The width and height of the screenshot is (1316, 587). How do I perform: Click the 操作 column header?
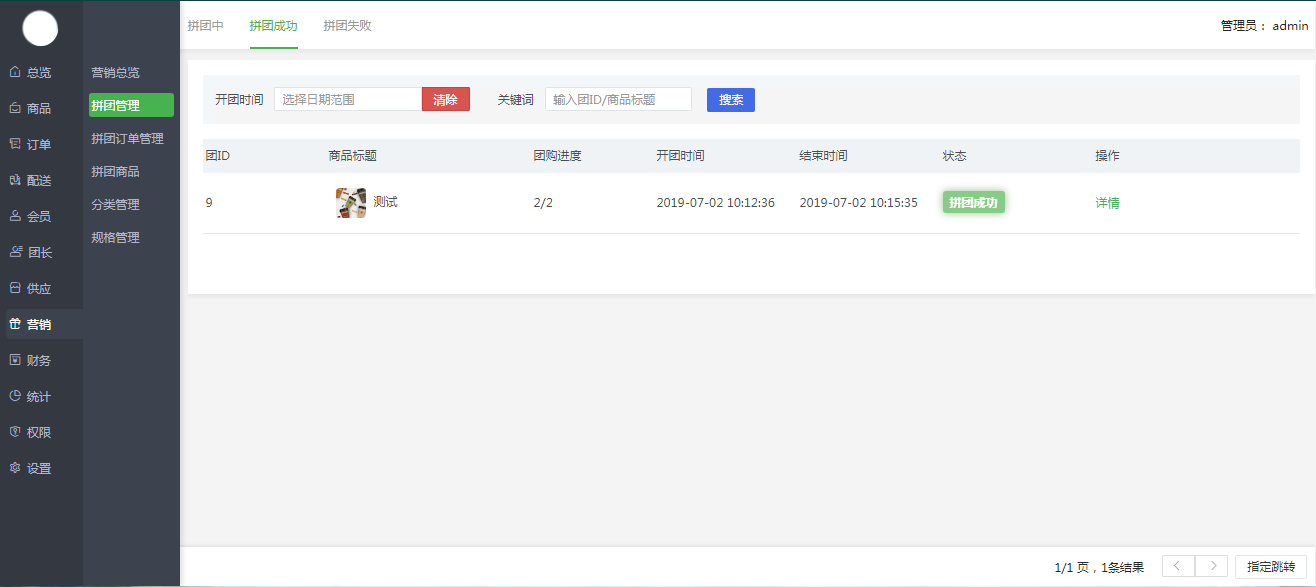click(x=1107, y=156)
